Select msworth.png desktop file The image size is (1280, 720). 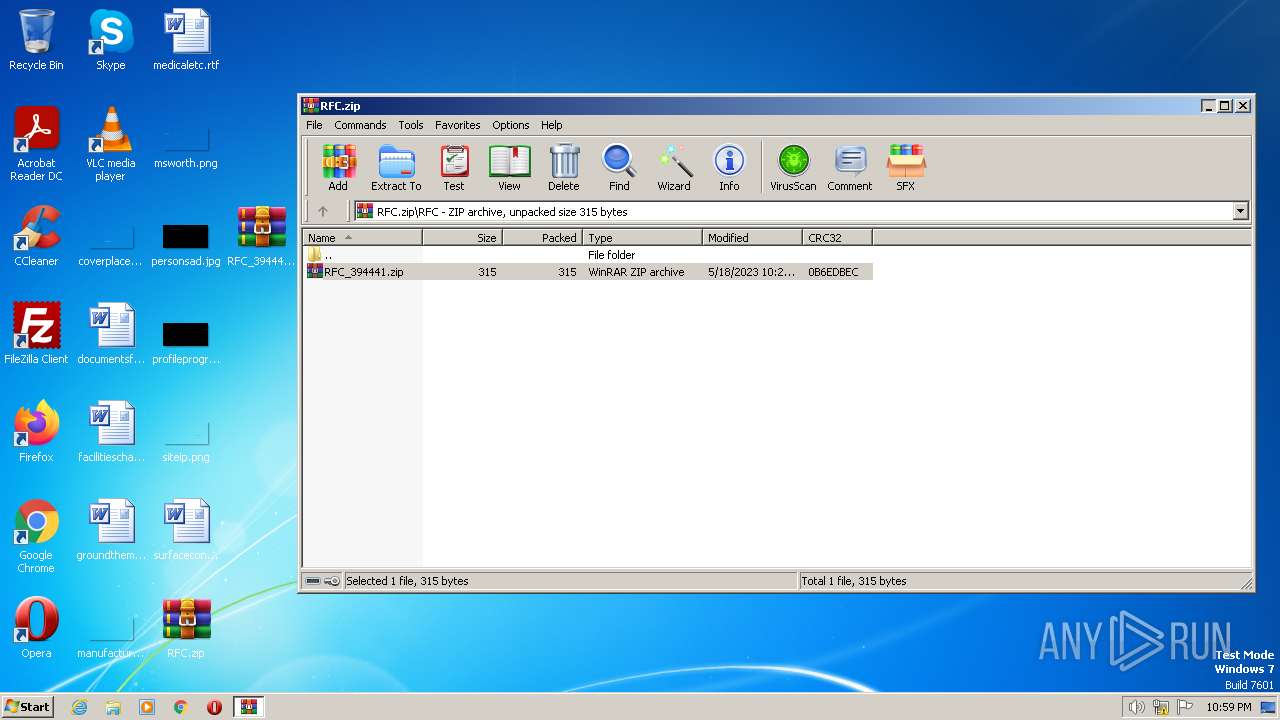[x=186, y=145]
